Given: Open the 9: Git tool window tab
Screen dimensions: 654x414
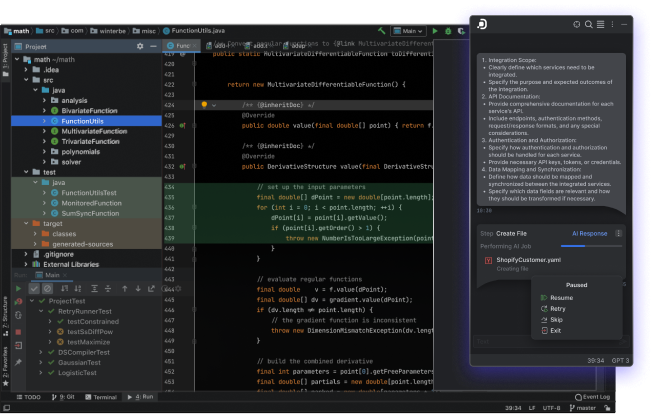Looking at the screenshot, I should pyautogui.click(x=63, y=397).
